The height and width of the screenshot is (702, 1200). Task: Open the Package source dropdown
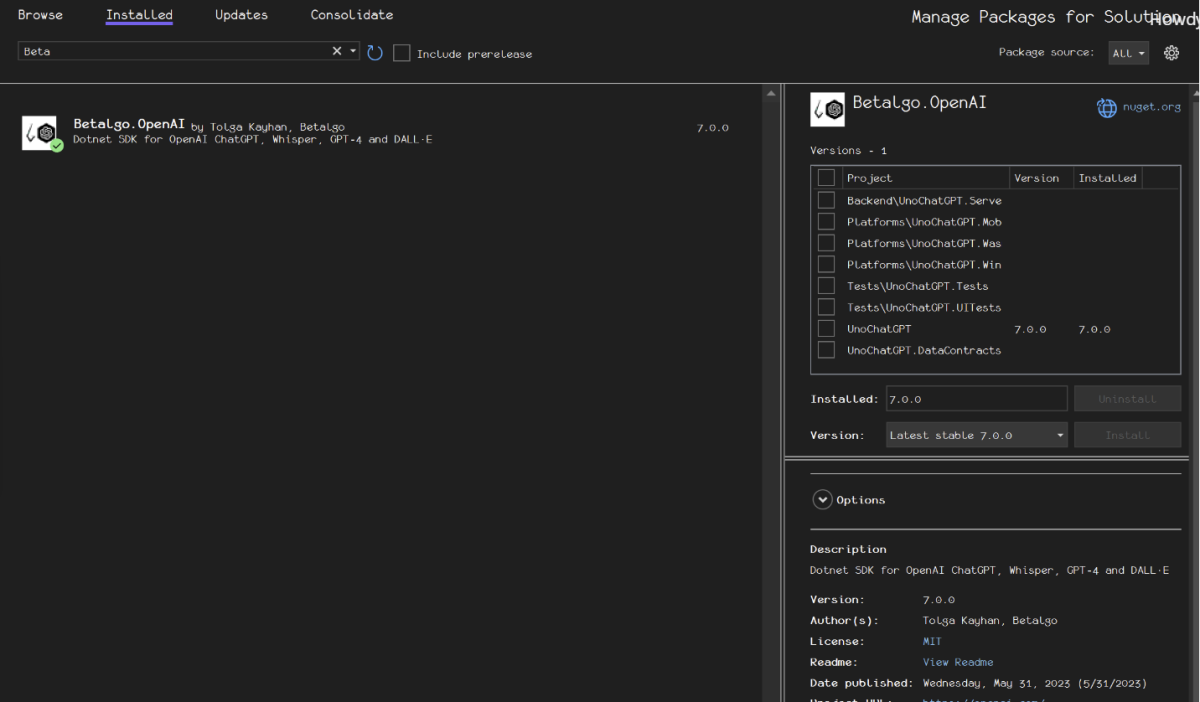point(1128,53)
